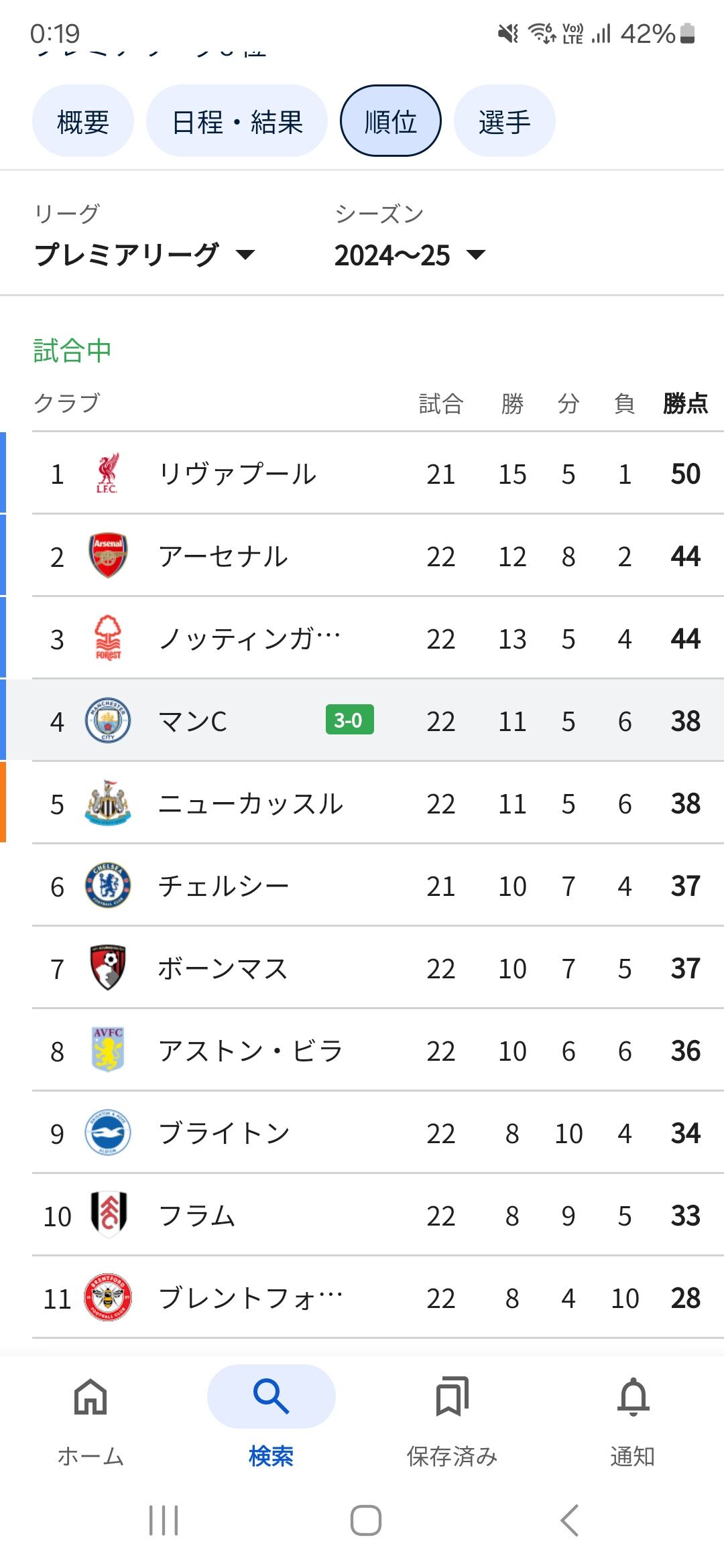The height and width of the screenshot is (1568, 724).
Task: Tap the Manchester City crest
Action: [x=107, y=721]
